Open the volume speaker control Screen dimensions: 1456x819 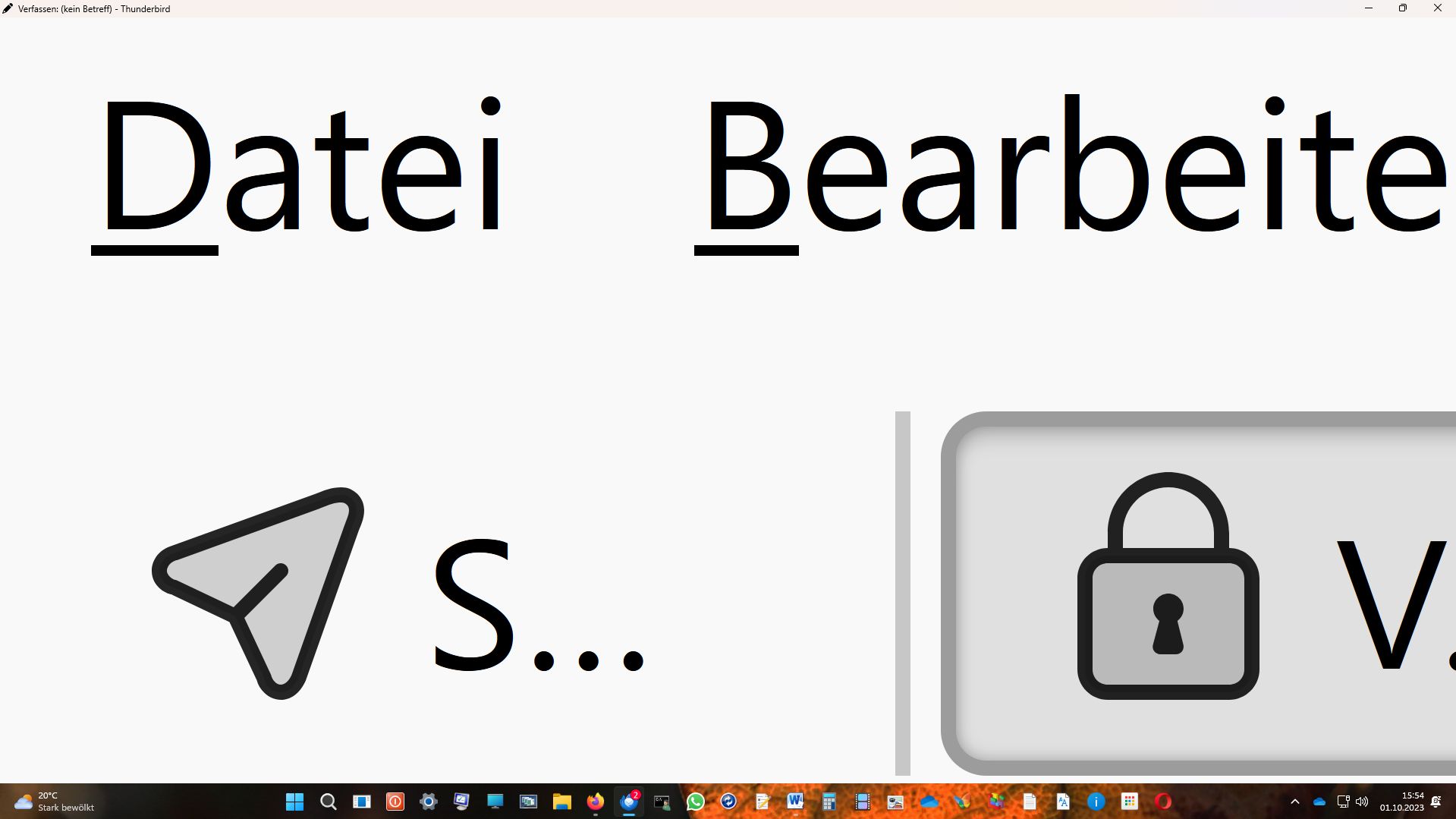pos(1362,802)
